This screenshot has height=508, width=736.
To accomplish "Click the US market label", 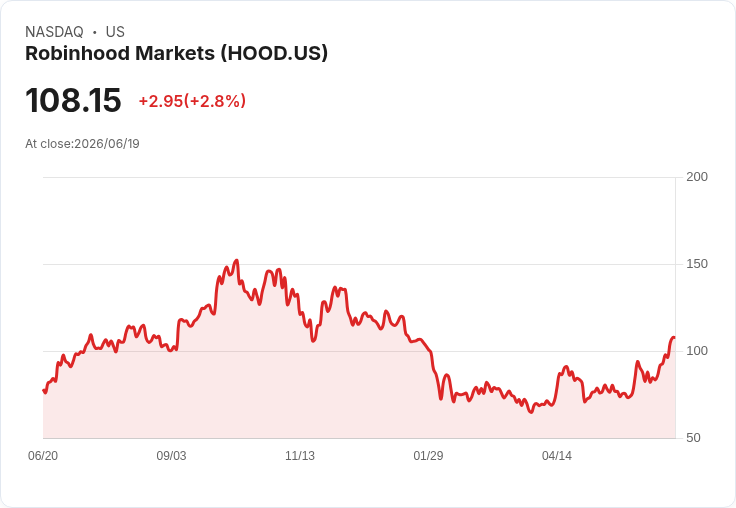I will click(x=115, y=32).
